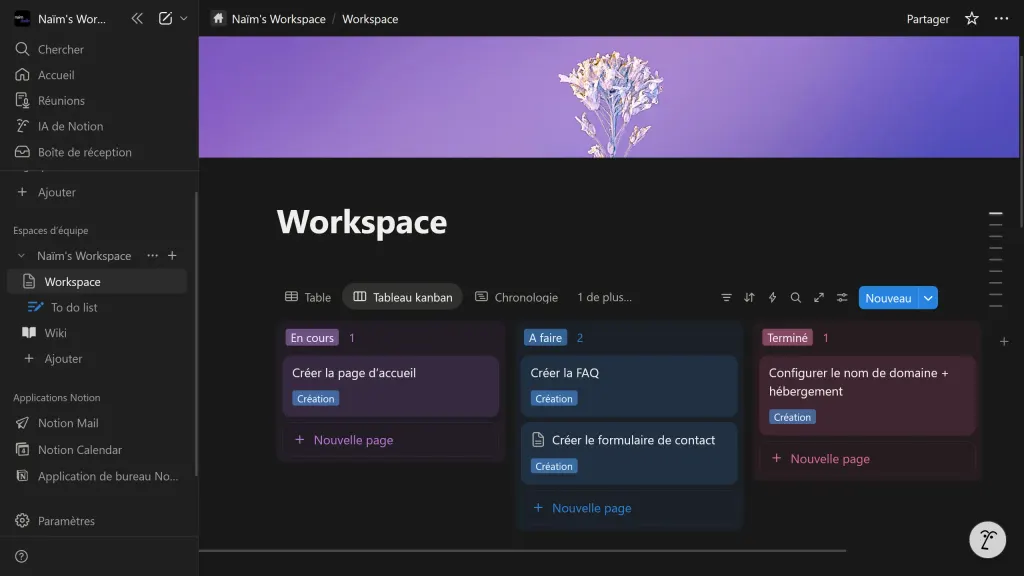The height and width of the screenshot is (576, 1024).
Task: Open dropdown arrow next to compose icon
Action: (x=184, y=18)
